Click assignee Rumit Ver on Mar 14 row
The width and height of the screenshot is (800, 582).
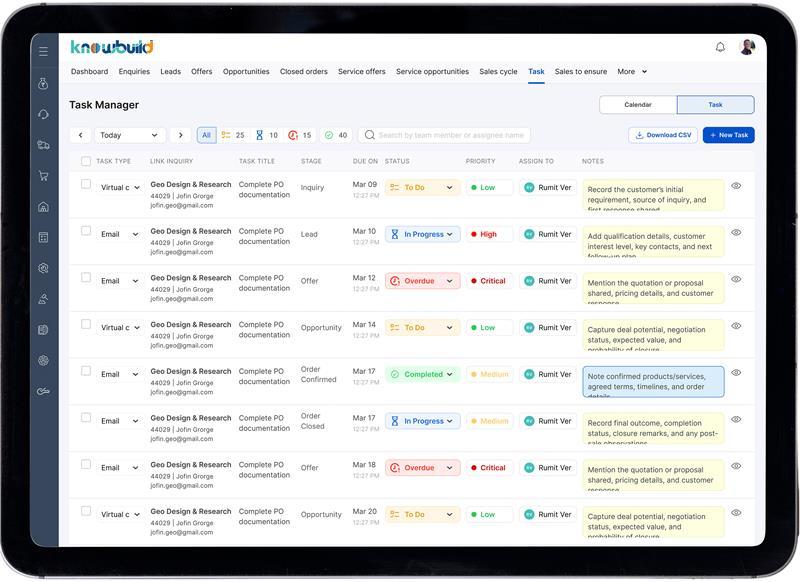tap(548, 327)
